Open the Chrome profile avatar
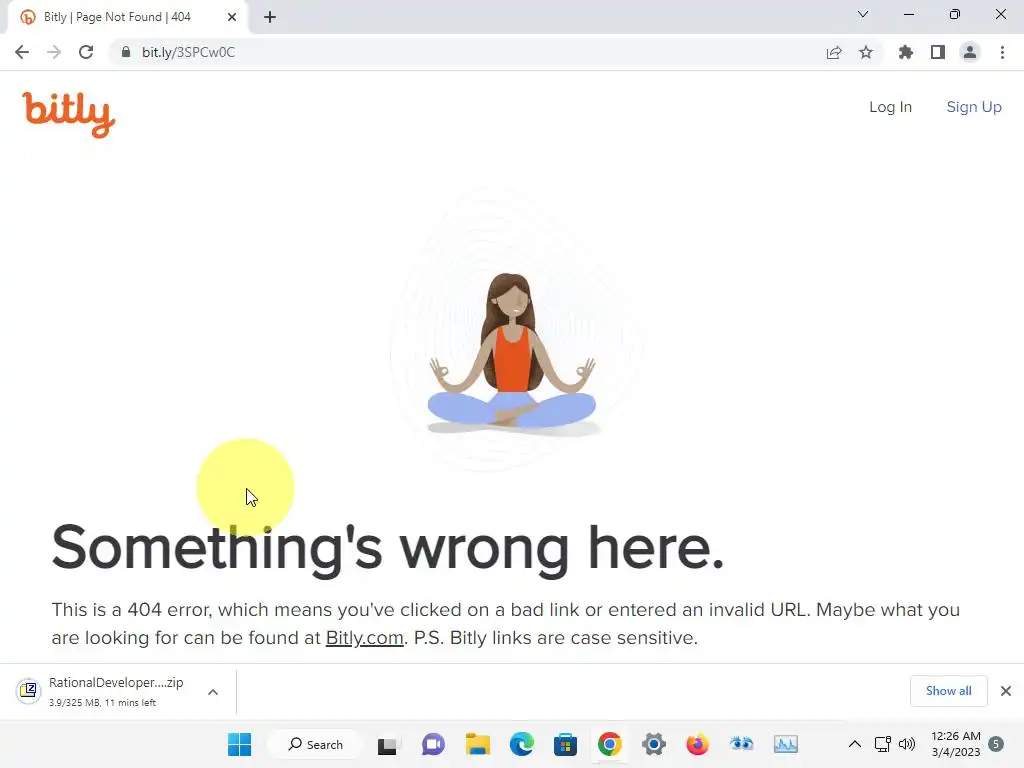 [x=970, y=52]
